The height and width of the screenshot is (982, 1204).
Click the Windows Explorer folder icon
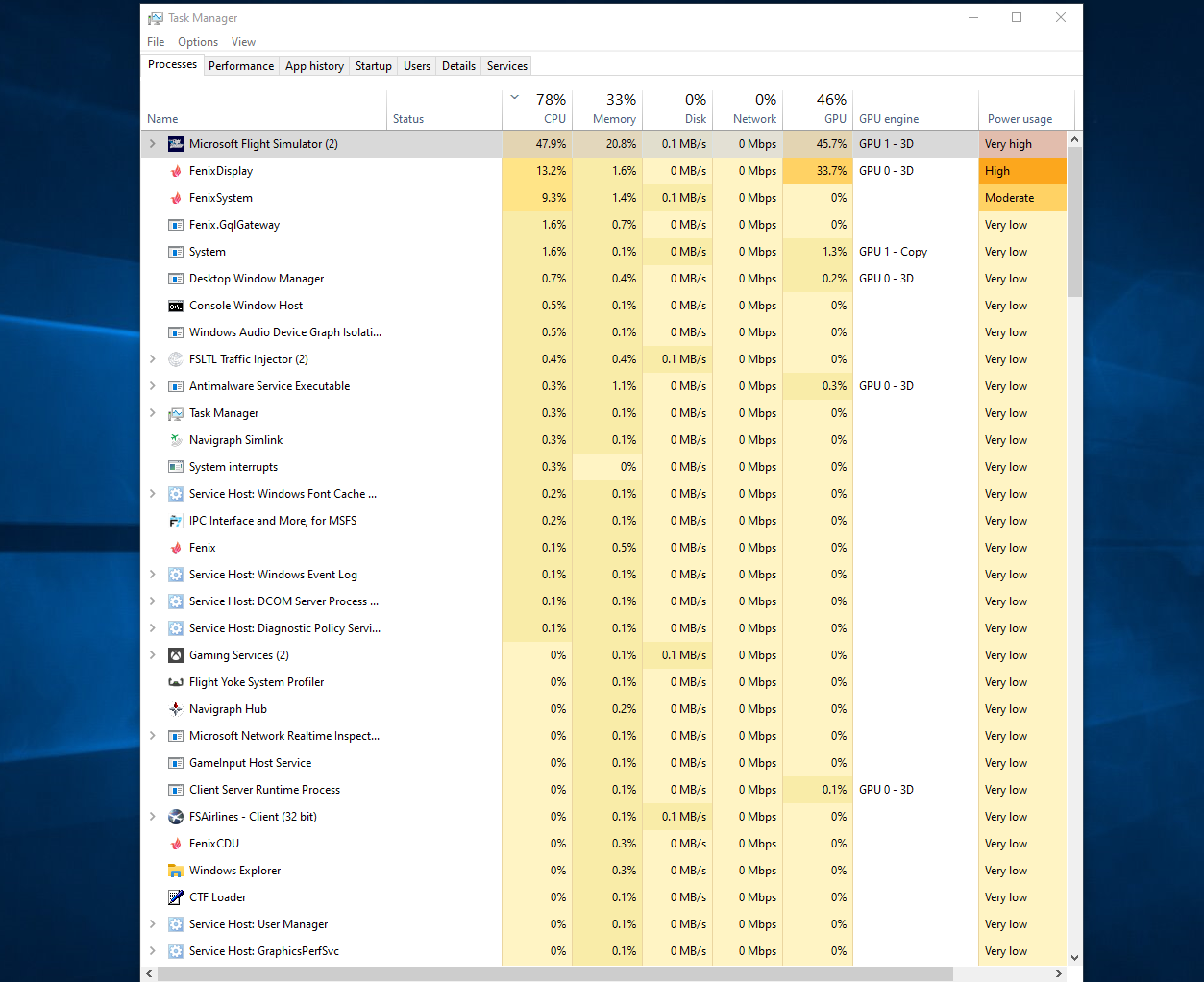[176, 871]
